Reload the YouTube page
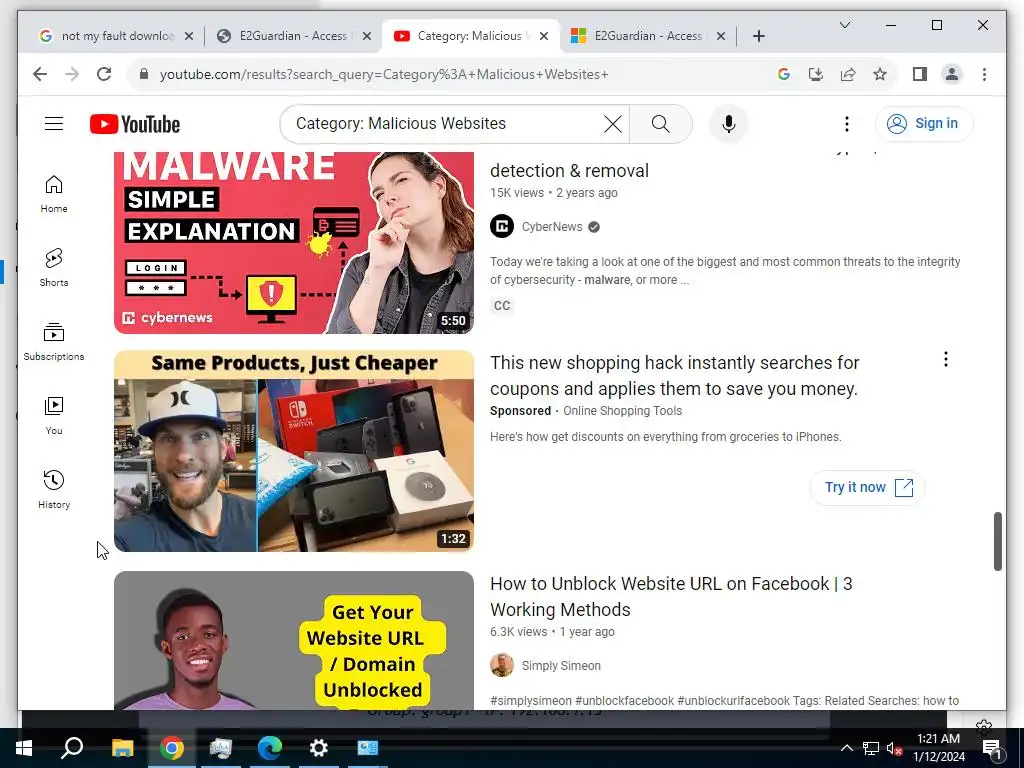Screen dimensions: 1024x768 pos(104,74)
